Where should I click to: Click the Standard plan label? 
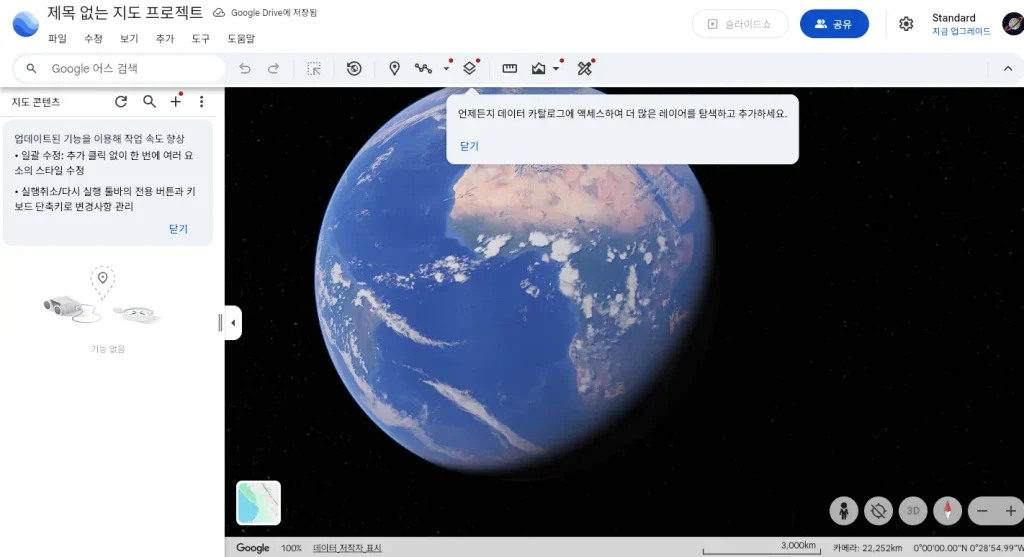coord(953,18)
